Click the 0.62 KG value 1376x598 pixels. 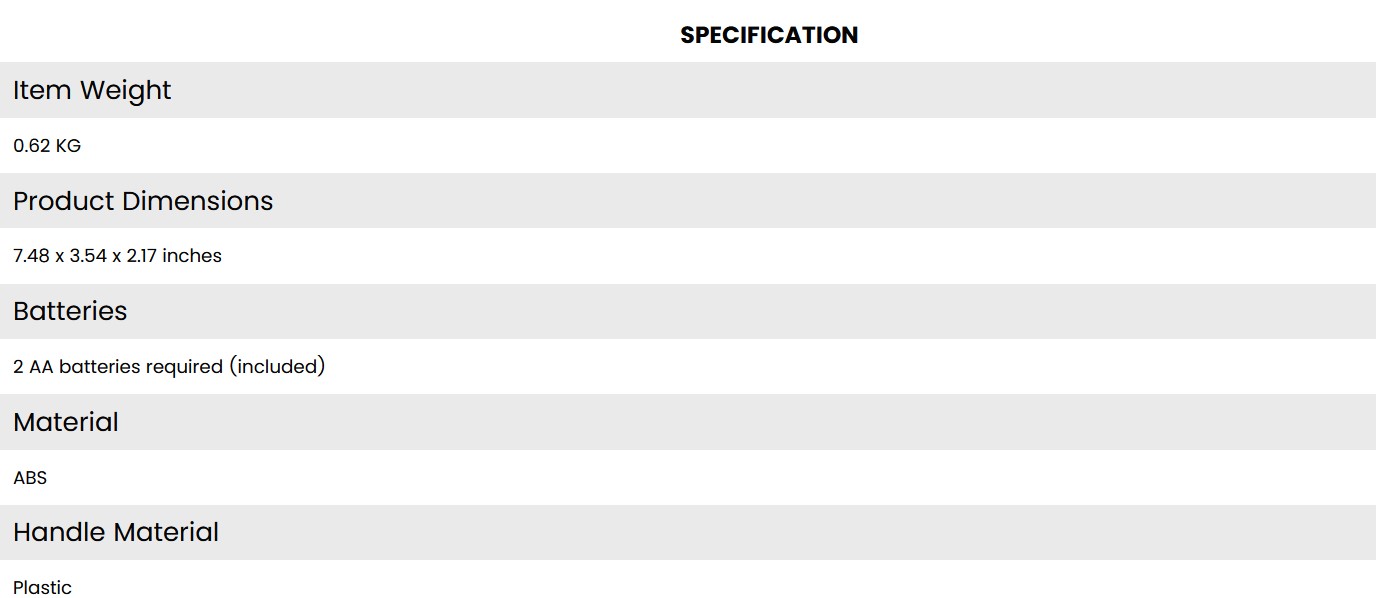tap(47, 146)
